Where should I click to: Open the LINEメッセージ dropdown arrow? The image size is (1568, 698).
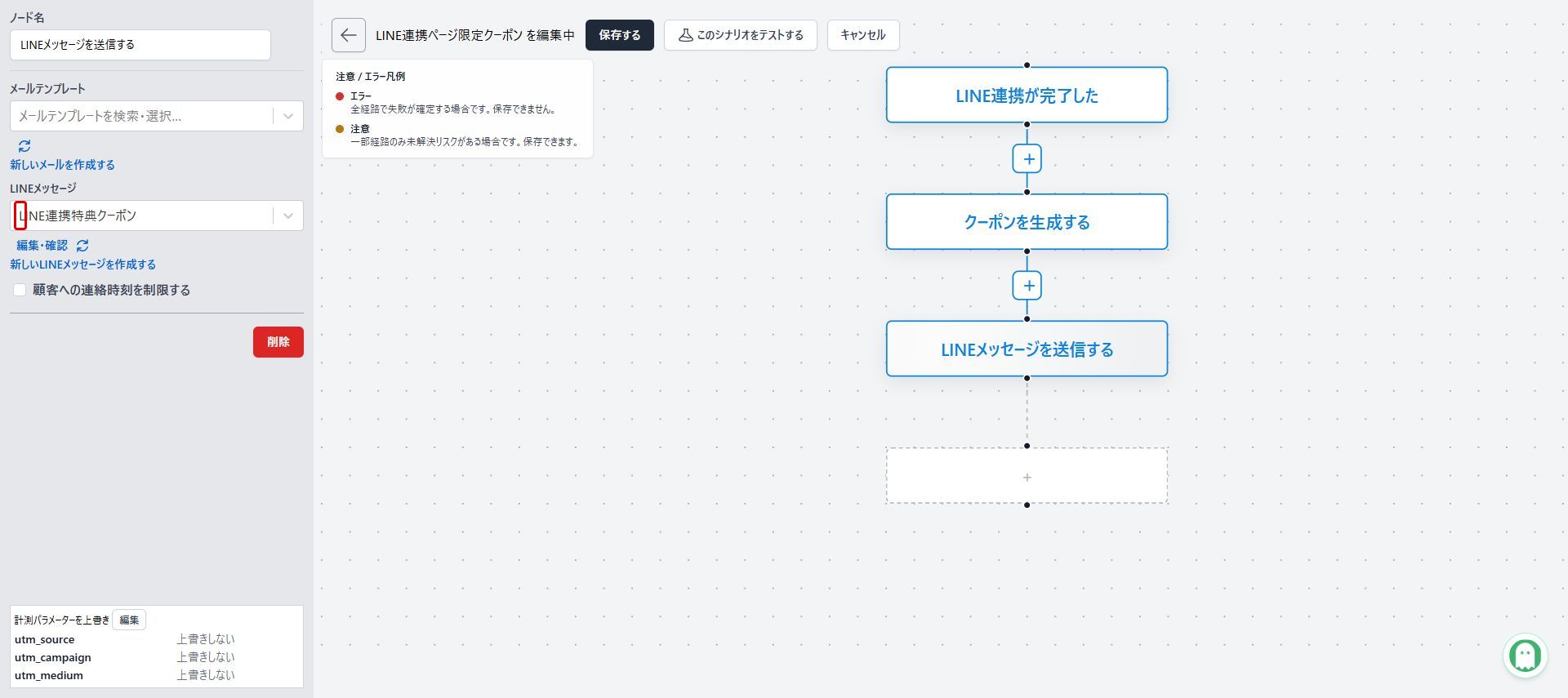288,216
